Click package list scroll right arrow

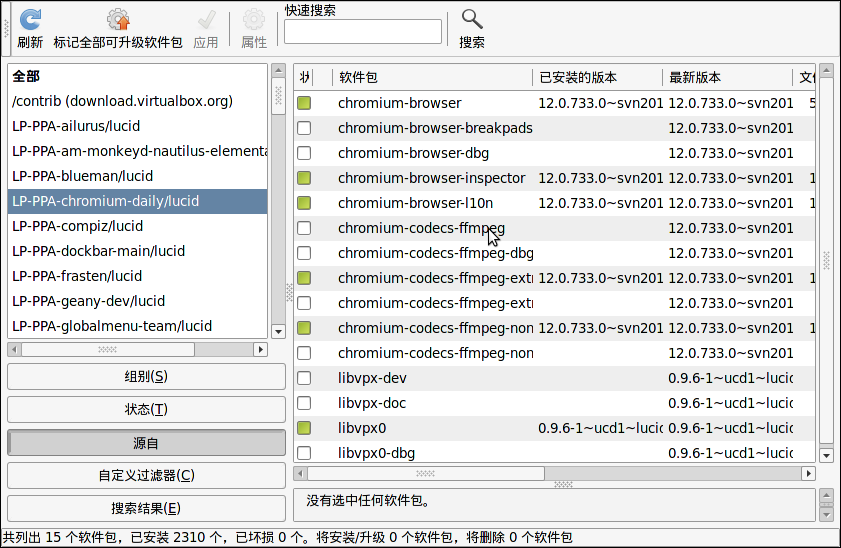(809, 473)
